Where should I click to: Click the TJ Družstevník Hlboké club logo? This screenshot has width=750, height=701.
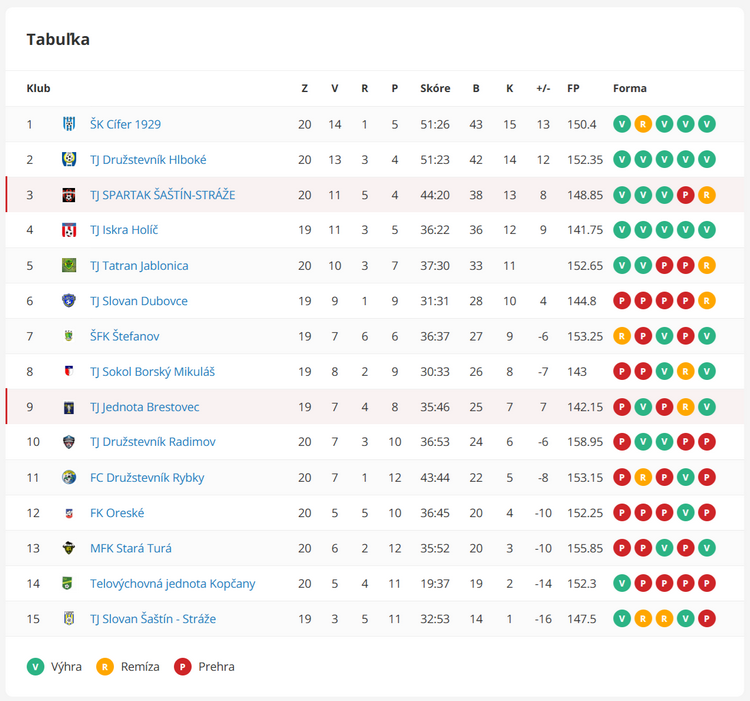coord(69,159)
